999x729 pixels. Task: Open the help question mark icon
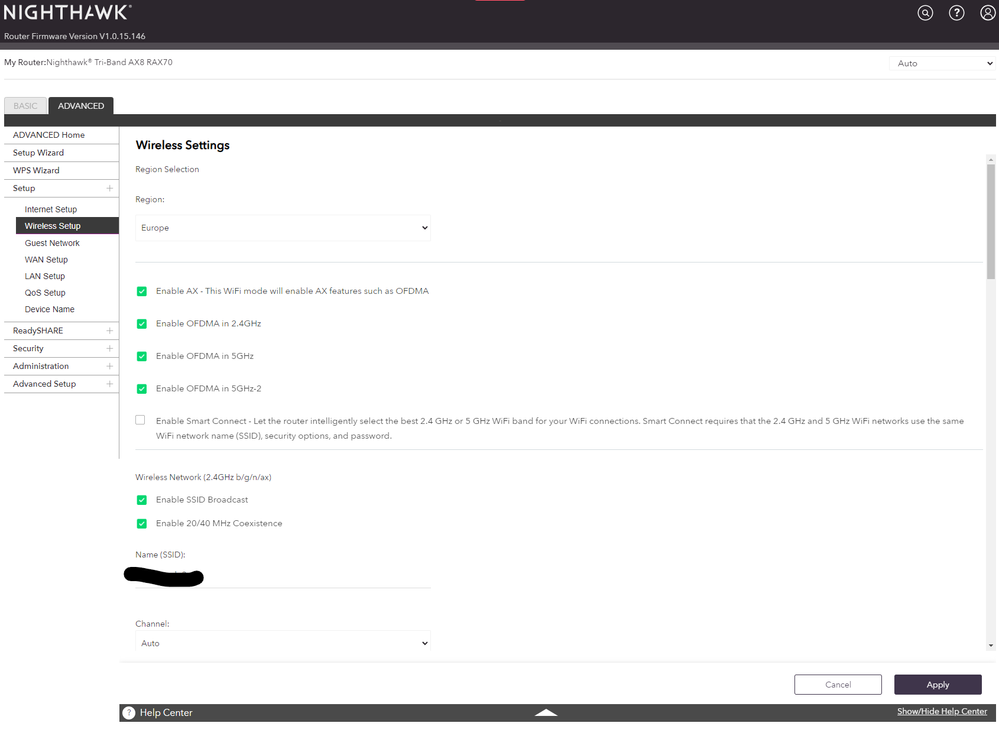pos(956,13)
